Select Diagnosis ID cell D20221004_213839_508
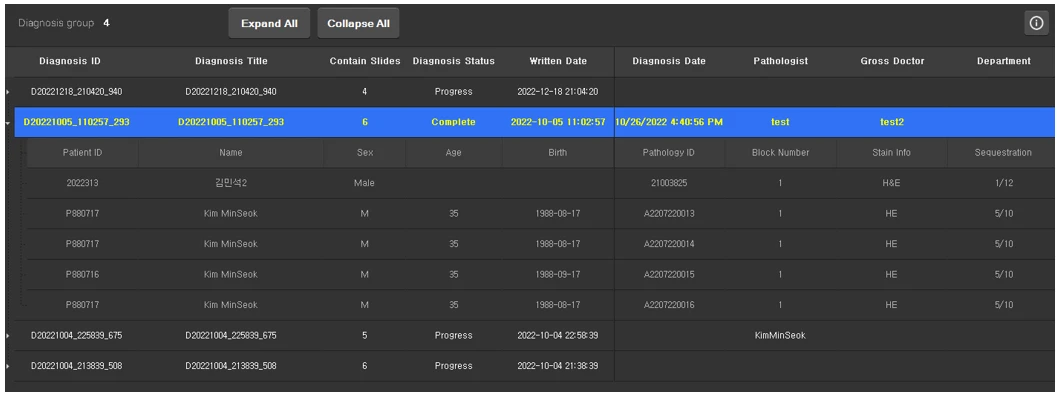Image resolution: width=1060 pixels, height=397 pixels. 76,366
